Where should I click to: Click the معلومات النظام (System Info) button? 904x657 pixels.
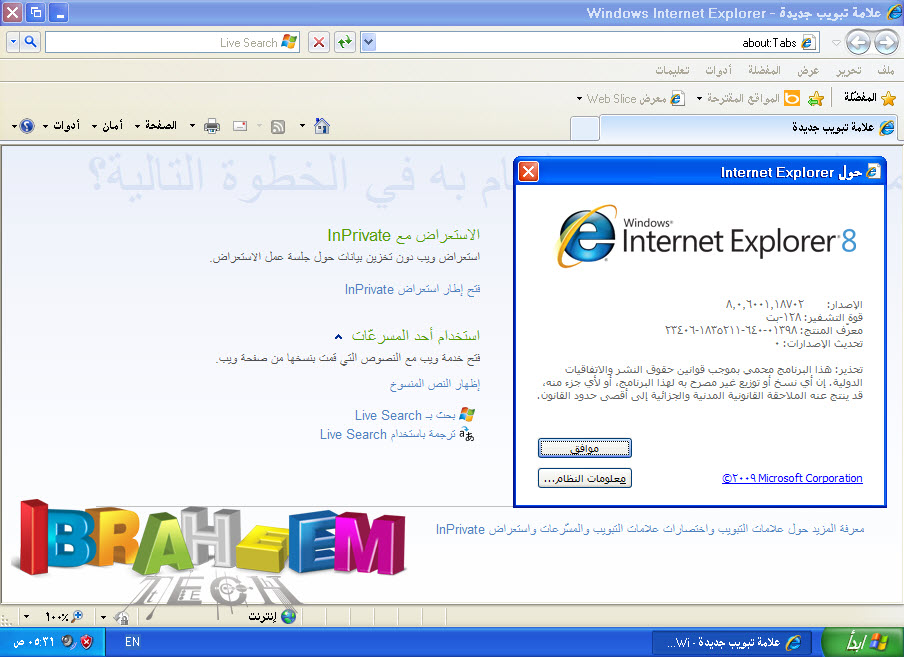pos(585,478)
